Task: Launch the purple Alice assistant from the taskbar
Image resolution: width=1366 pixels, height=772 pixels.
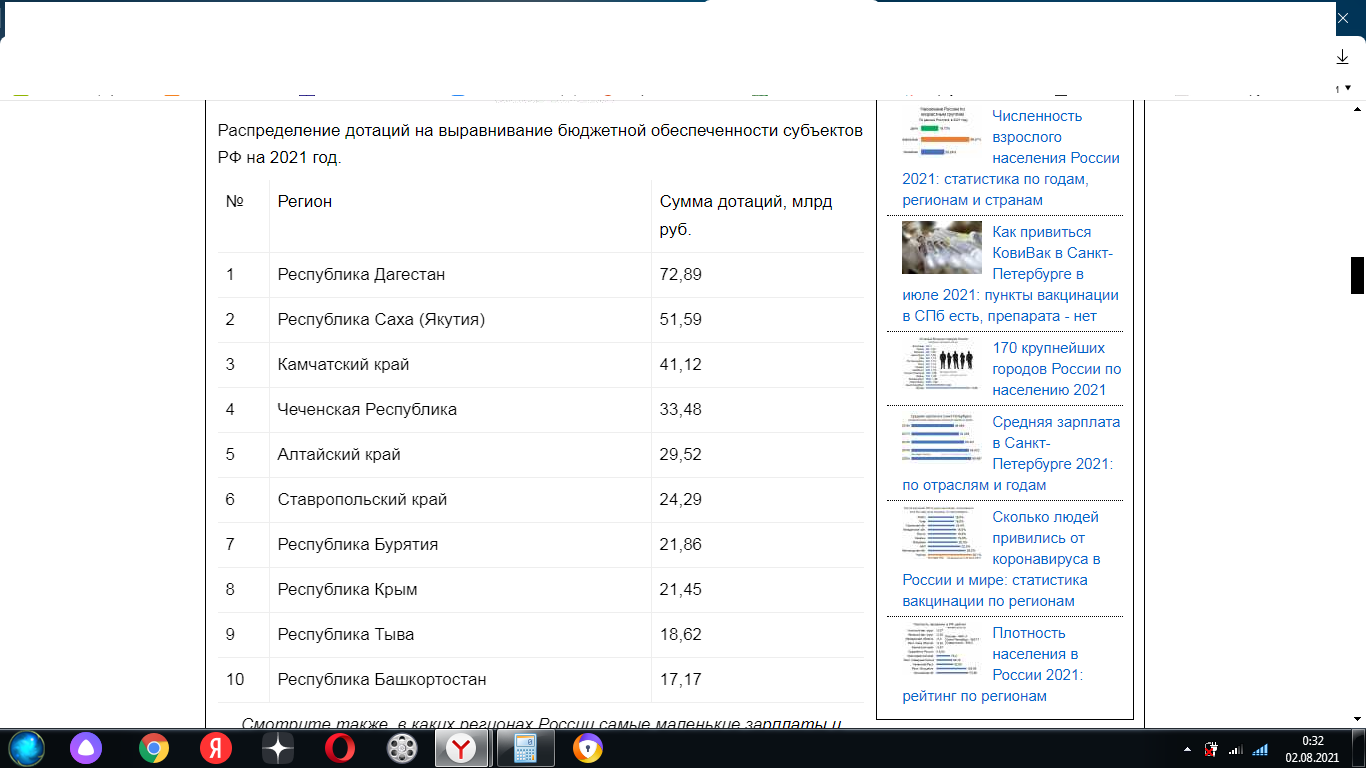Action: (85, 748)
